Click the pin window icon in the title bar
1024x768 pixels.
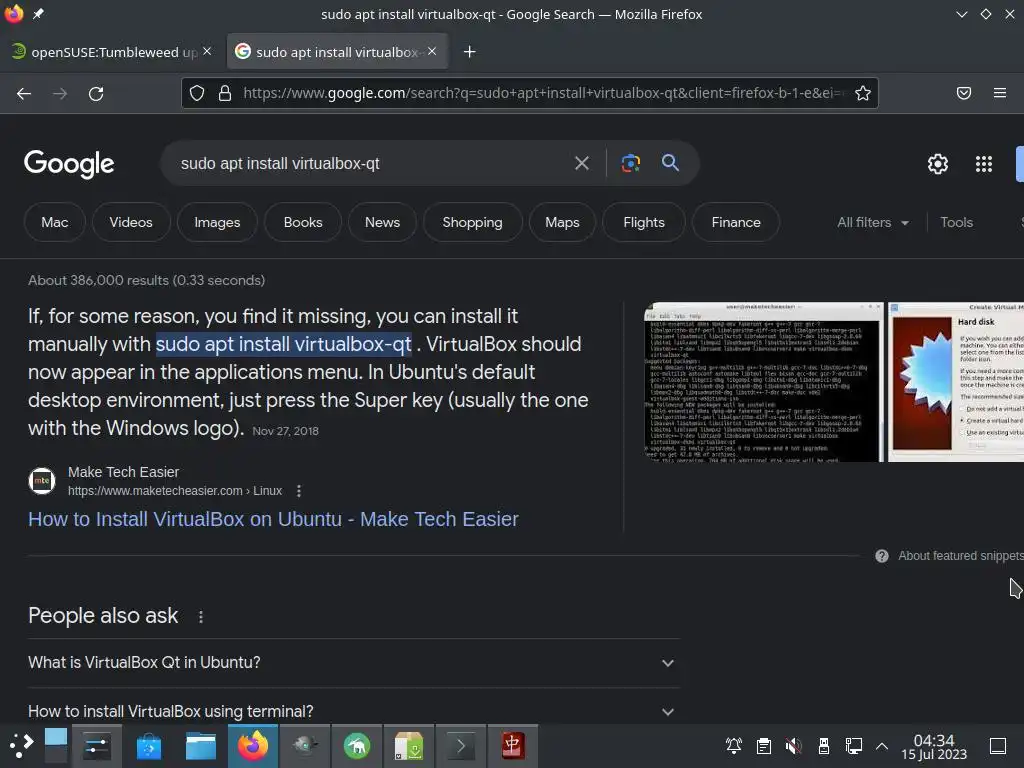point(39,14)
